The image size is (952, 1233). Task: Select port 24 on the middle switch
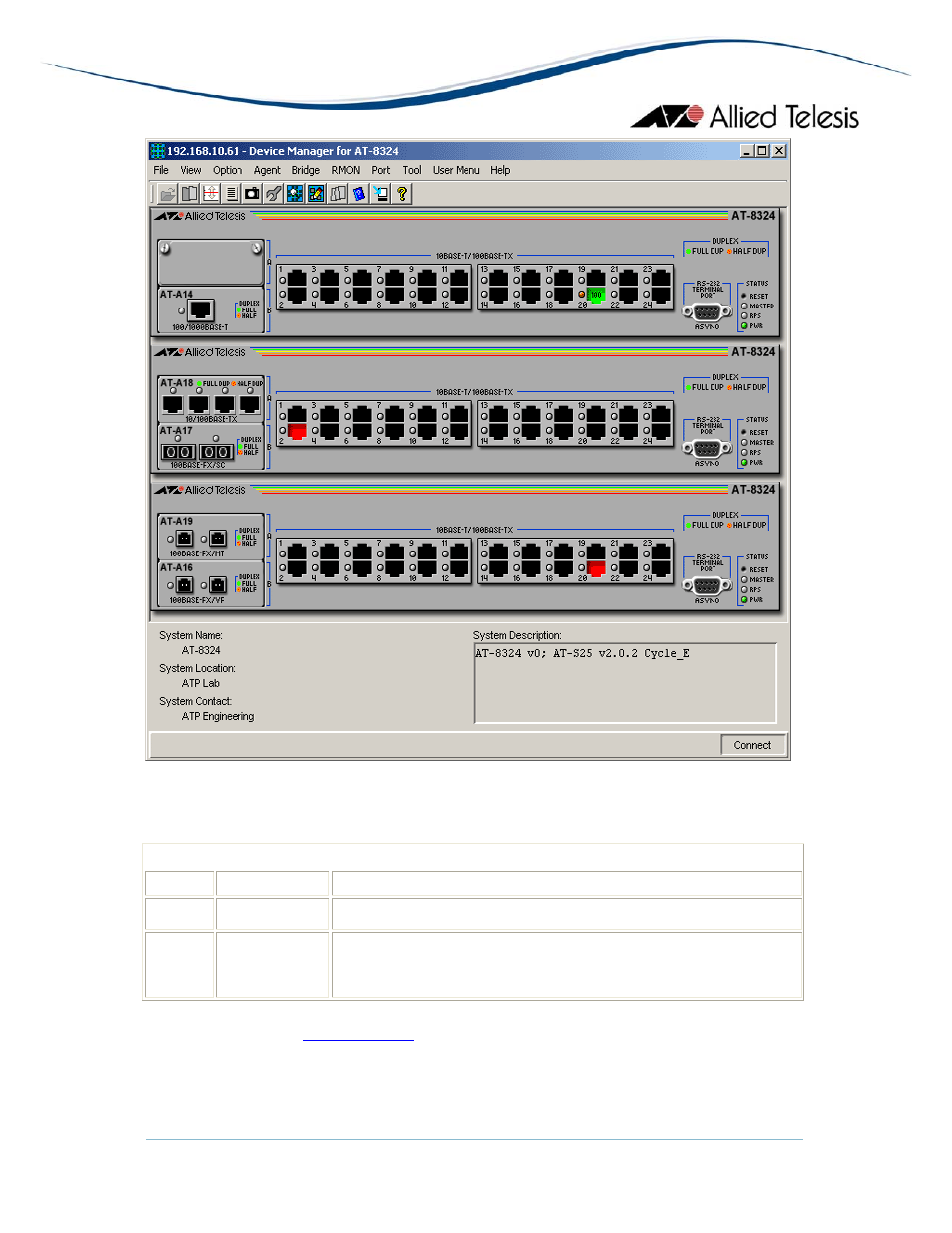pos(661,431)
